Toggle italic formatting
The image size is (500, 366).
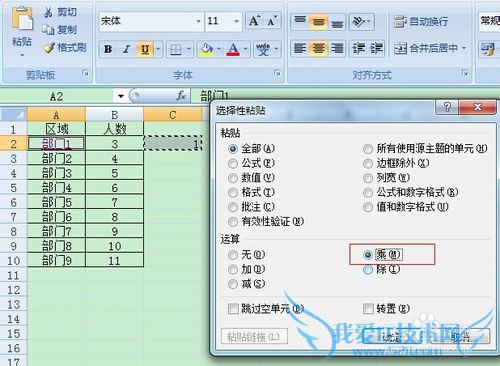pyautogui.click(x=126, y=49)
